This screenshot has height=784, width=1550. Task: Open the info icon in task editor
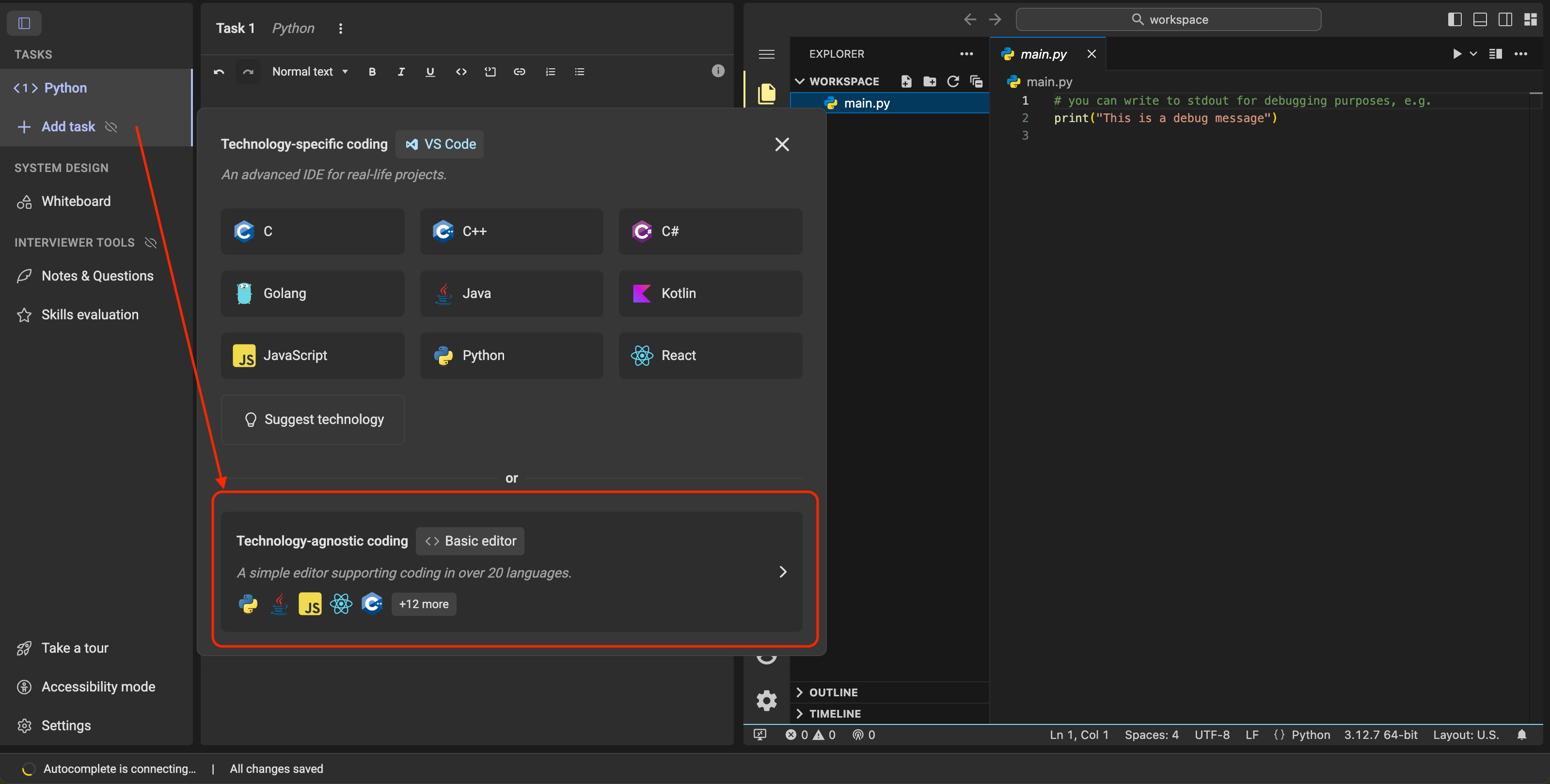point(718,70)
